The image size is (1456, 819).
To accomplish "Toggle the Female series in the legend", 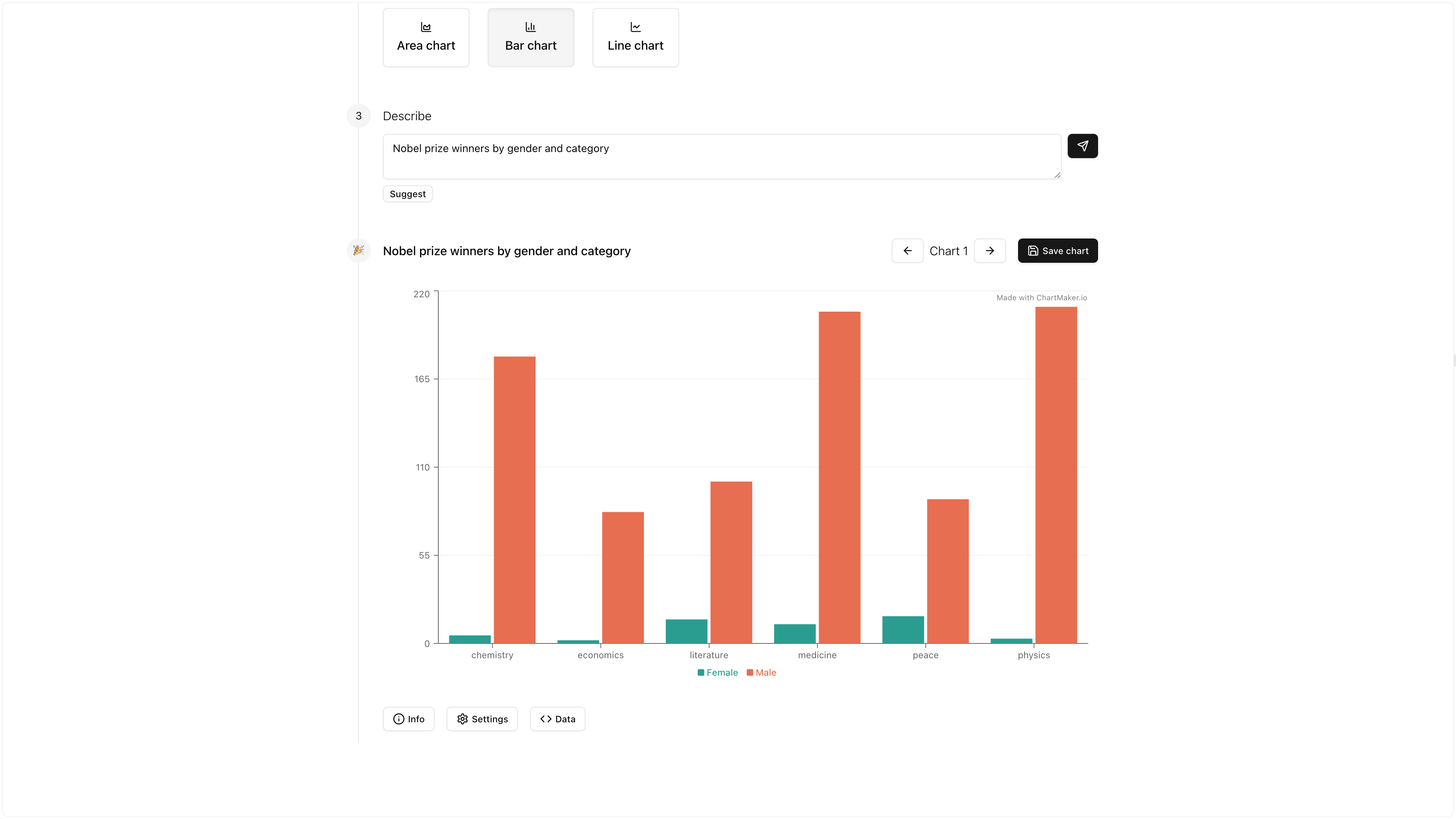I will tap(717, 673).
